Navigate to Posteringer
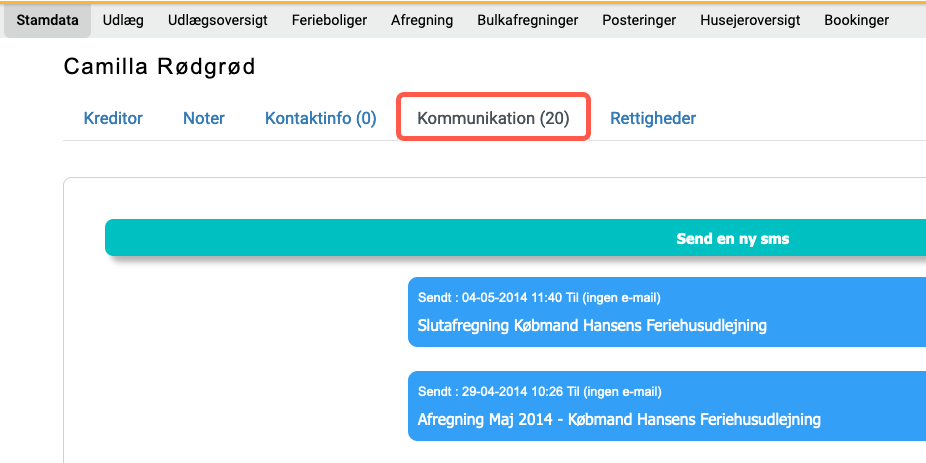 coord(639,20)
